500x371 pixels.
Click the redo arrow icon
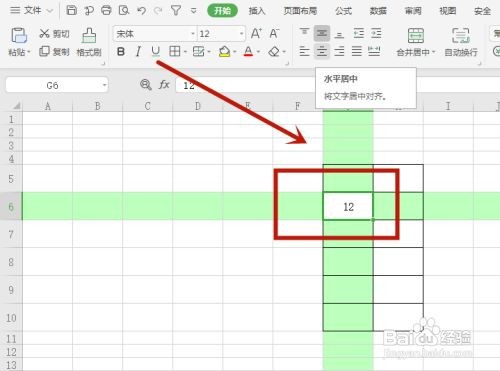[158, 11]
